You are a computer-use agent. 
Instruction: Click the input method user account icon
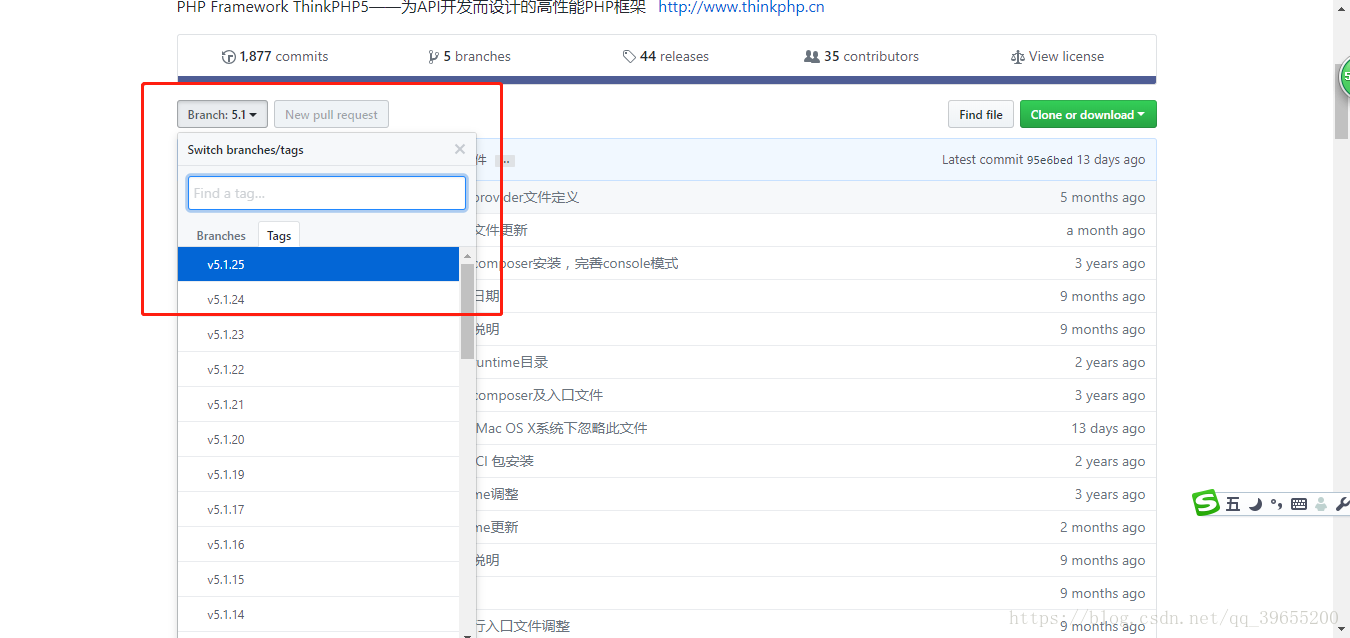(1321, 504)
